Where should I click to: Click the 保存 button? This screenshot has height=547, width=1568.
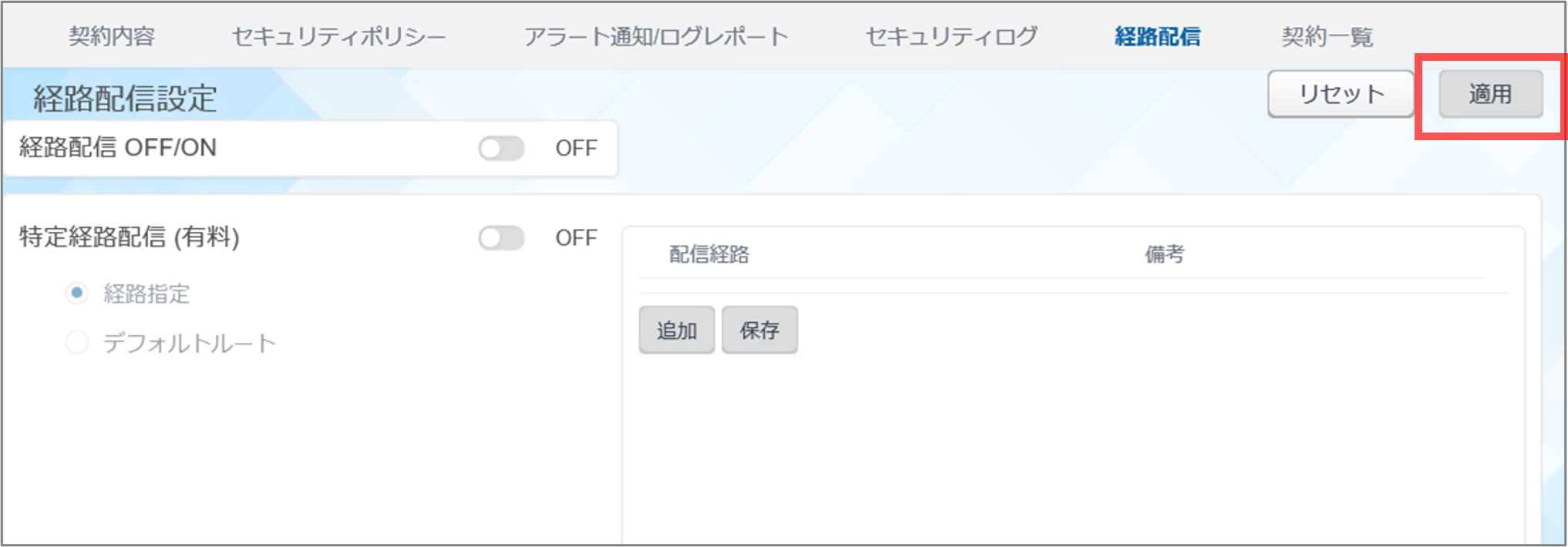click(759, 331)
